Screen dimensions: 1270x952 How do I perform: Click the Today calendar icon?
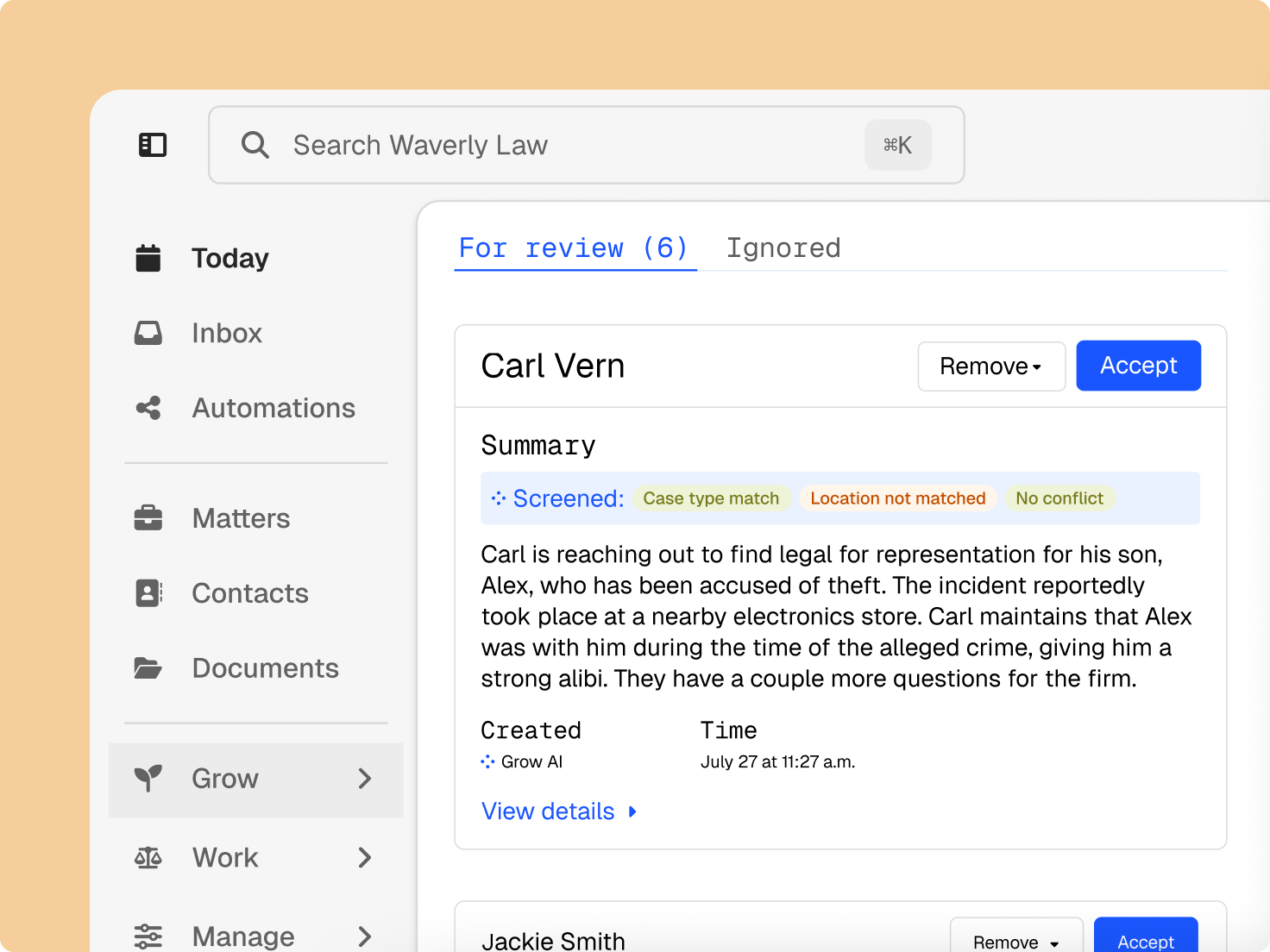[148, 258]
